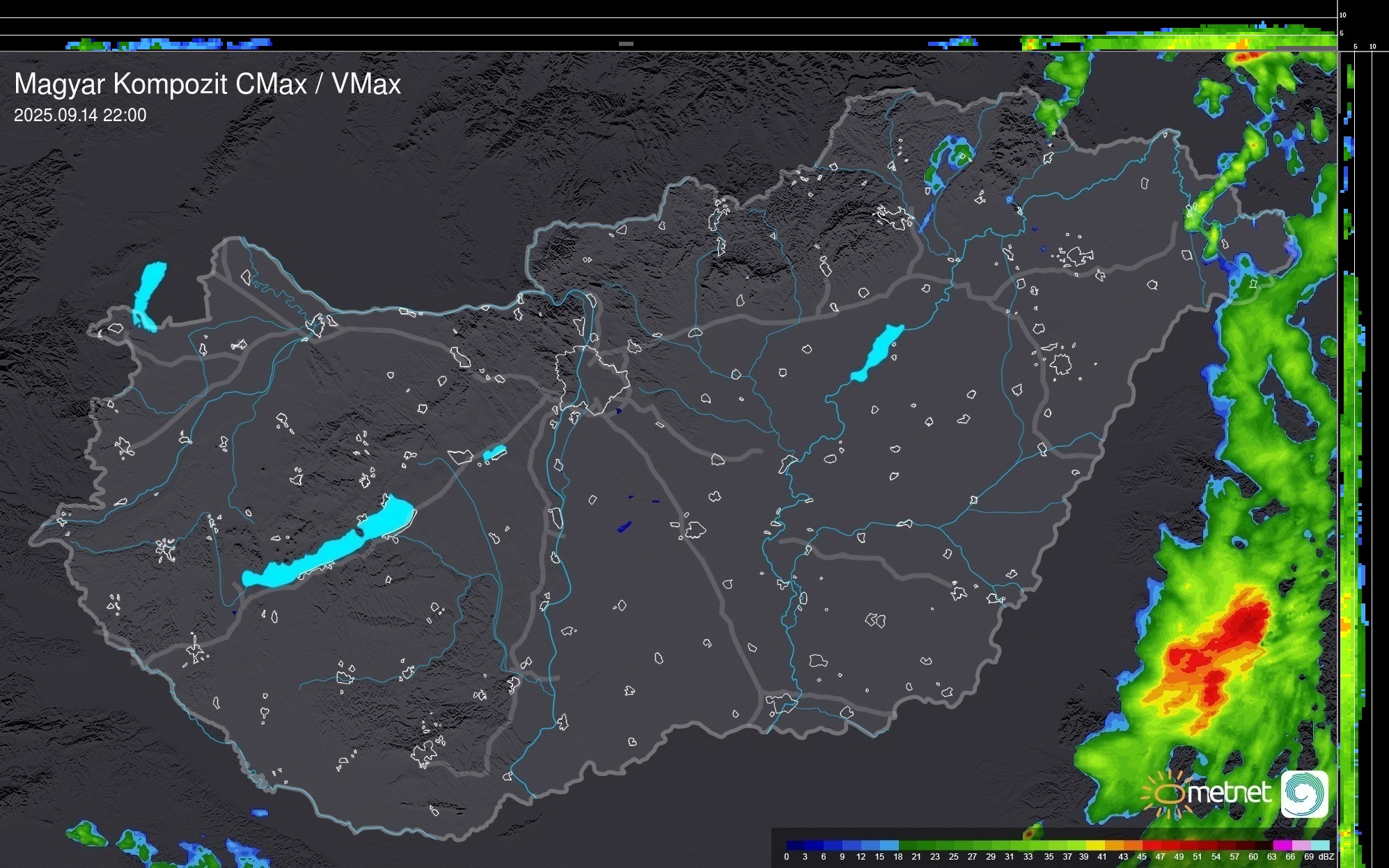Click the teal spiral radar logo
1389x868 pixels.
(x=1304, y=794)
